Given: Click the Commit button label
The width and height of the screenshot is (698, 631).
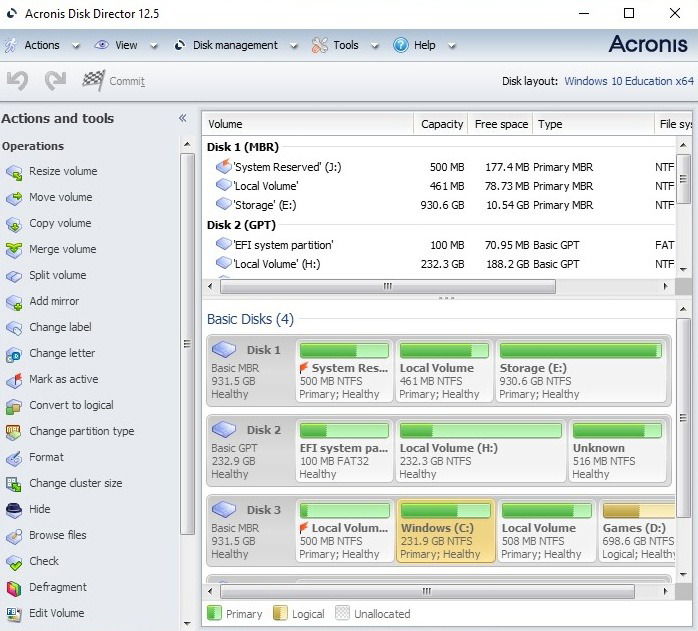Looking at the screenshot, I should tap(127, 81).
